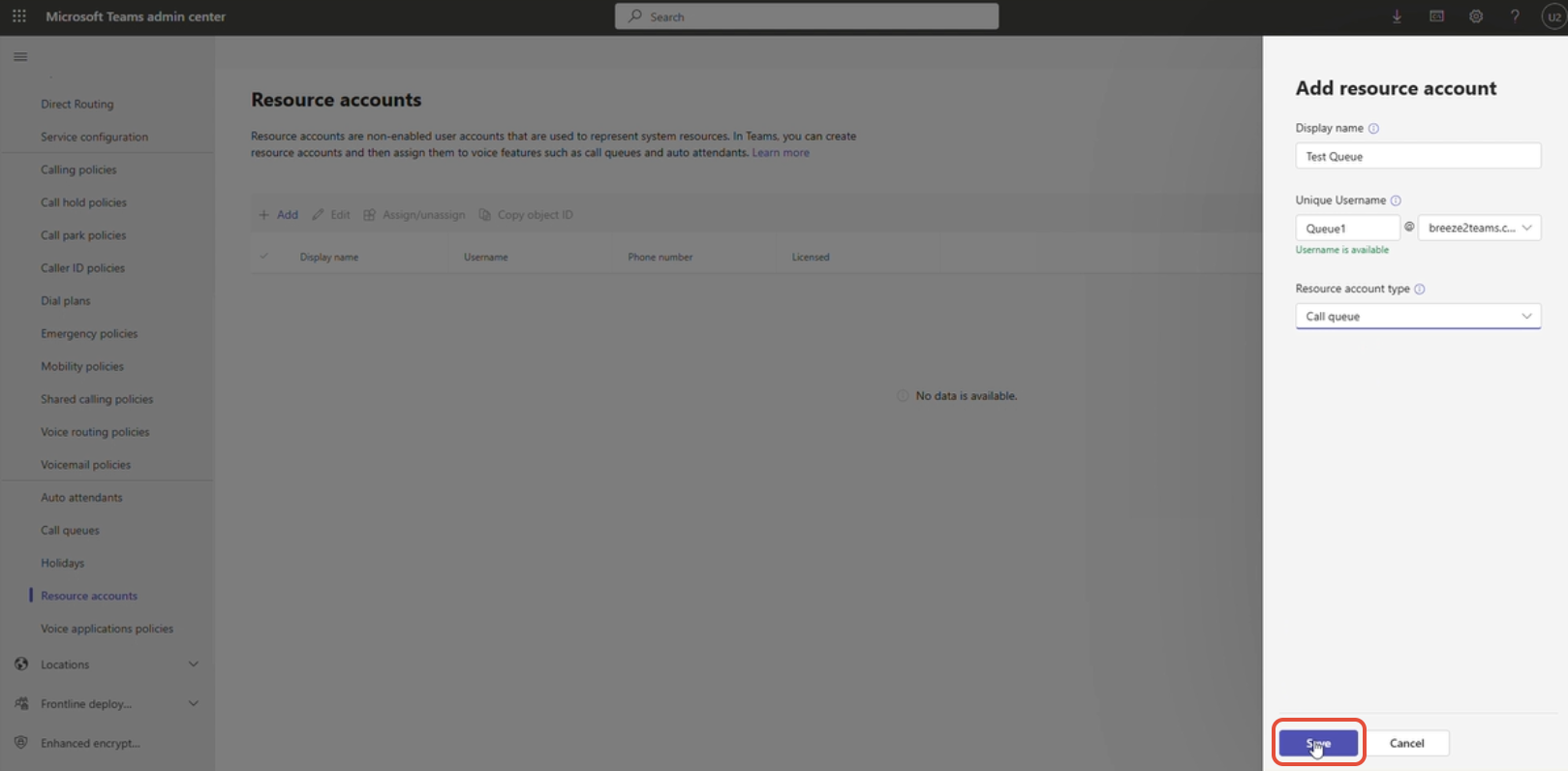Follow the Learn more link

point(781,153)
